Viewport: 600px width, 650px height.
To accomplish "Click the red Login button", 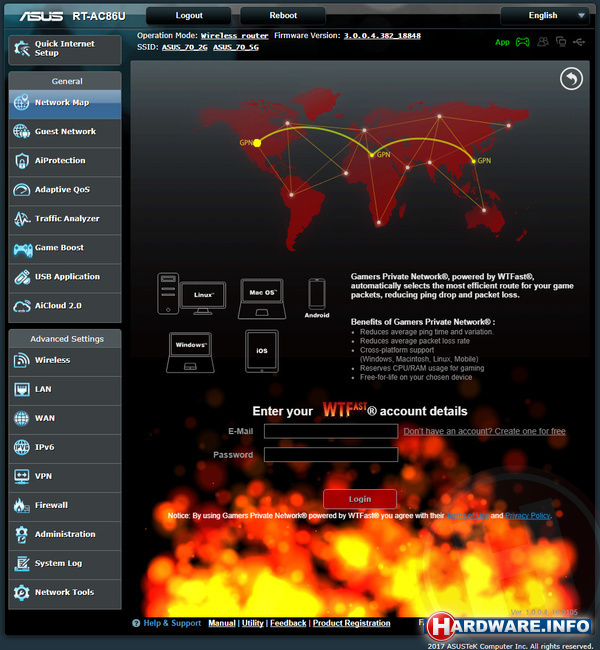I will [360, 499].
